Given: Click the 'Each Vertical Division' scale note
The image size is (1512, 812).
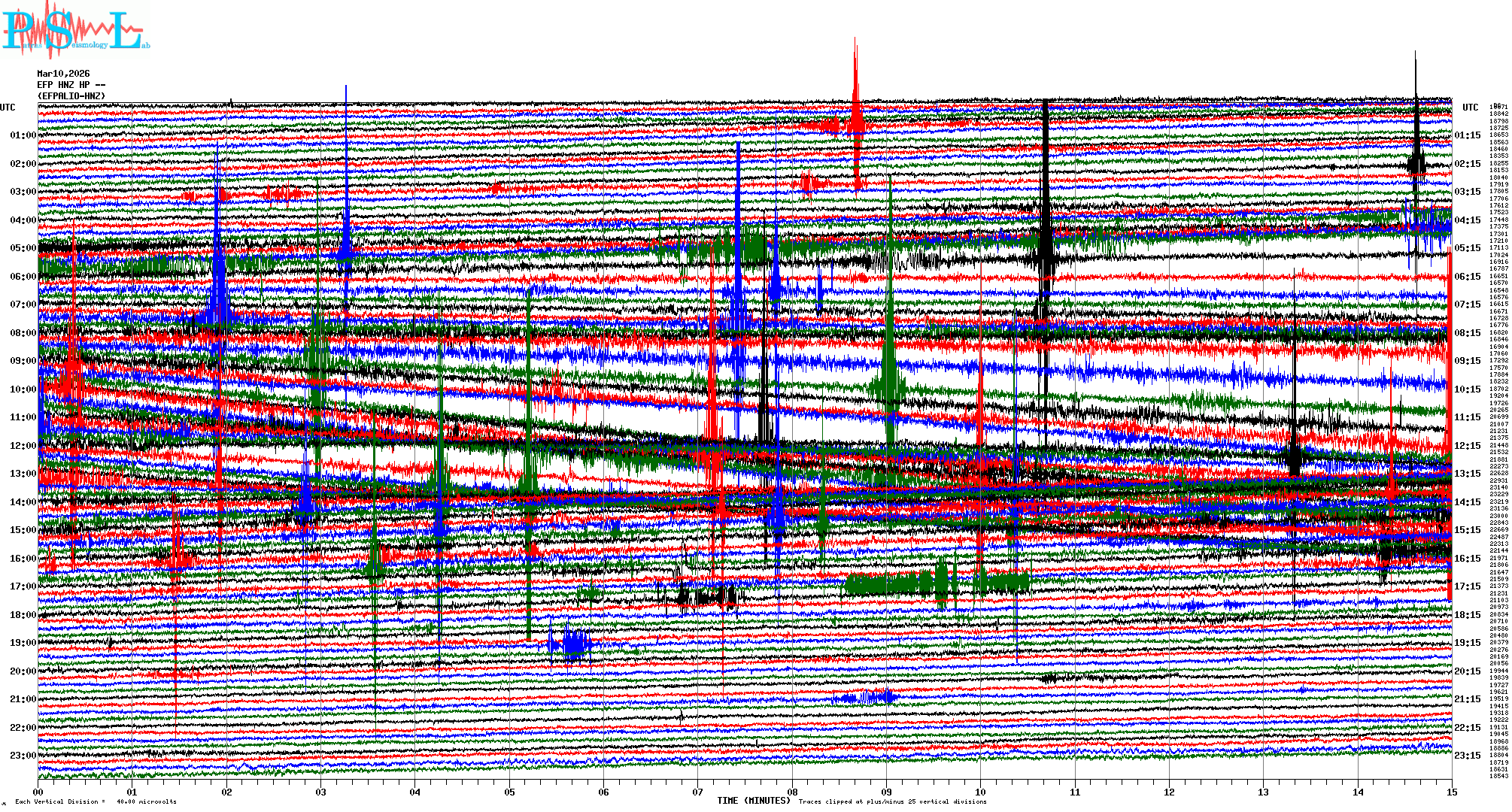Looking at the screenshot, I should point(96,801).
